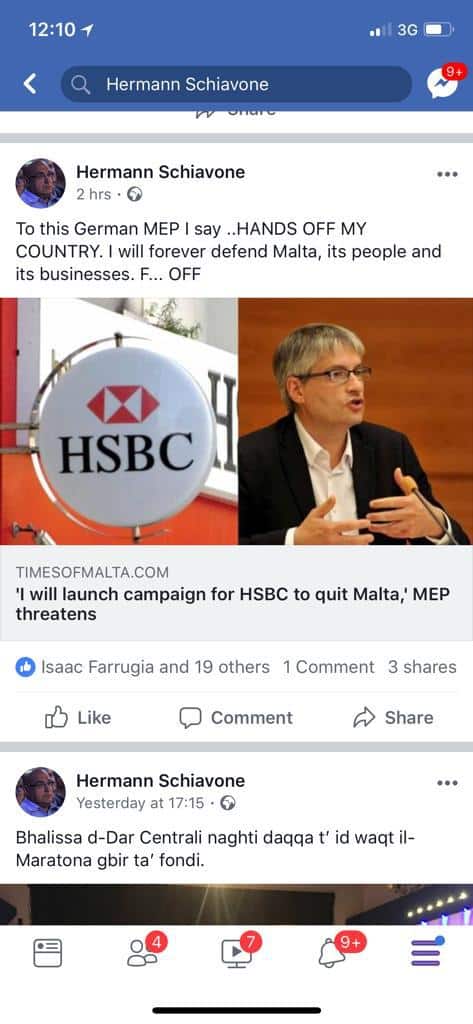View the 3 shares list
The height and width of the screenshot is (1024, 473).
click(x=422, y=667)
